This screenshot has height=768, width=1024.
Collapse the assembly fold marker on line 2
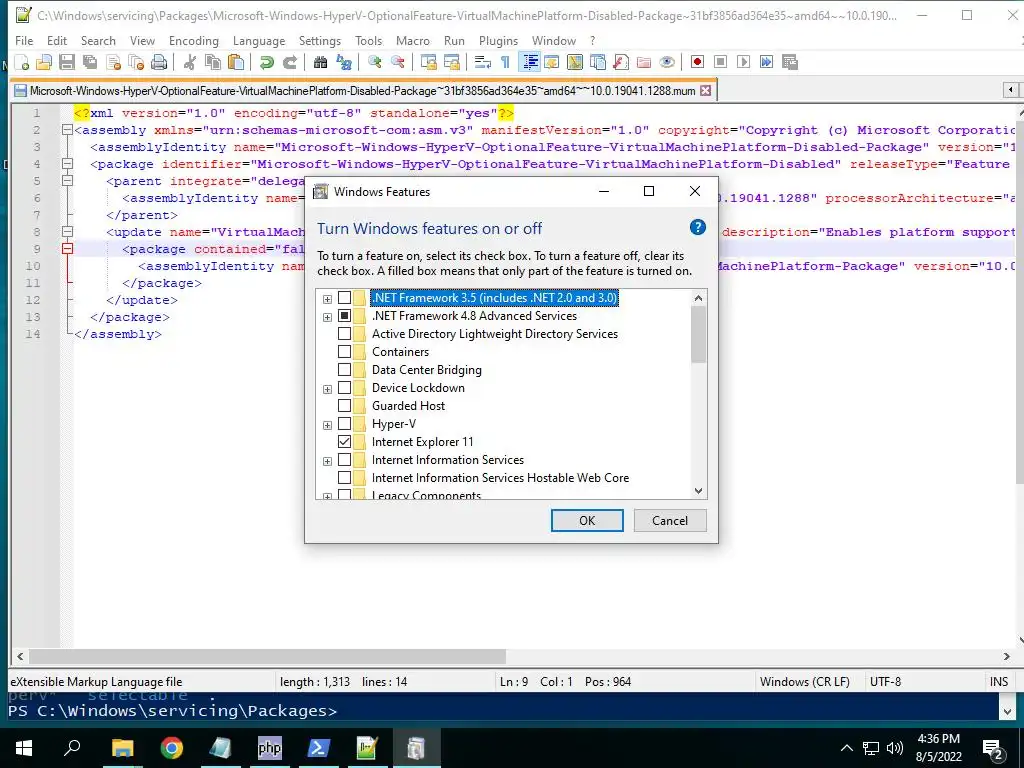click(x=67, y=130)
